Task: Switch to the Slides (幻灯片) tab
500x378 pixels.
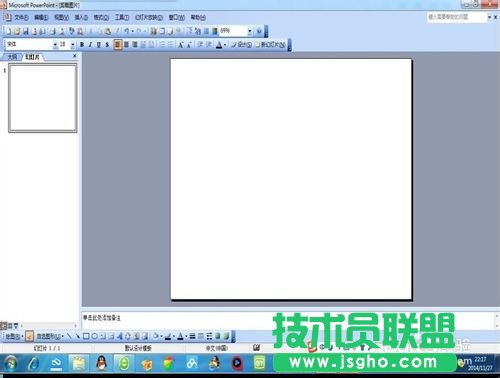Action: click(32, 57)
